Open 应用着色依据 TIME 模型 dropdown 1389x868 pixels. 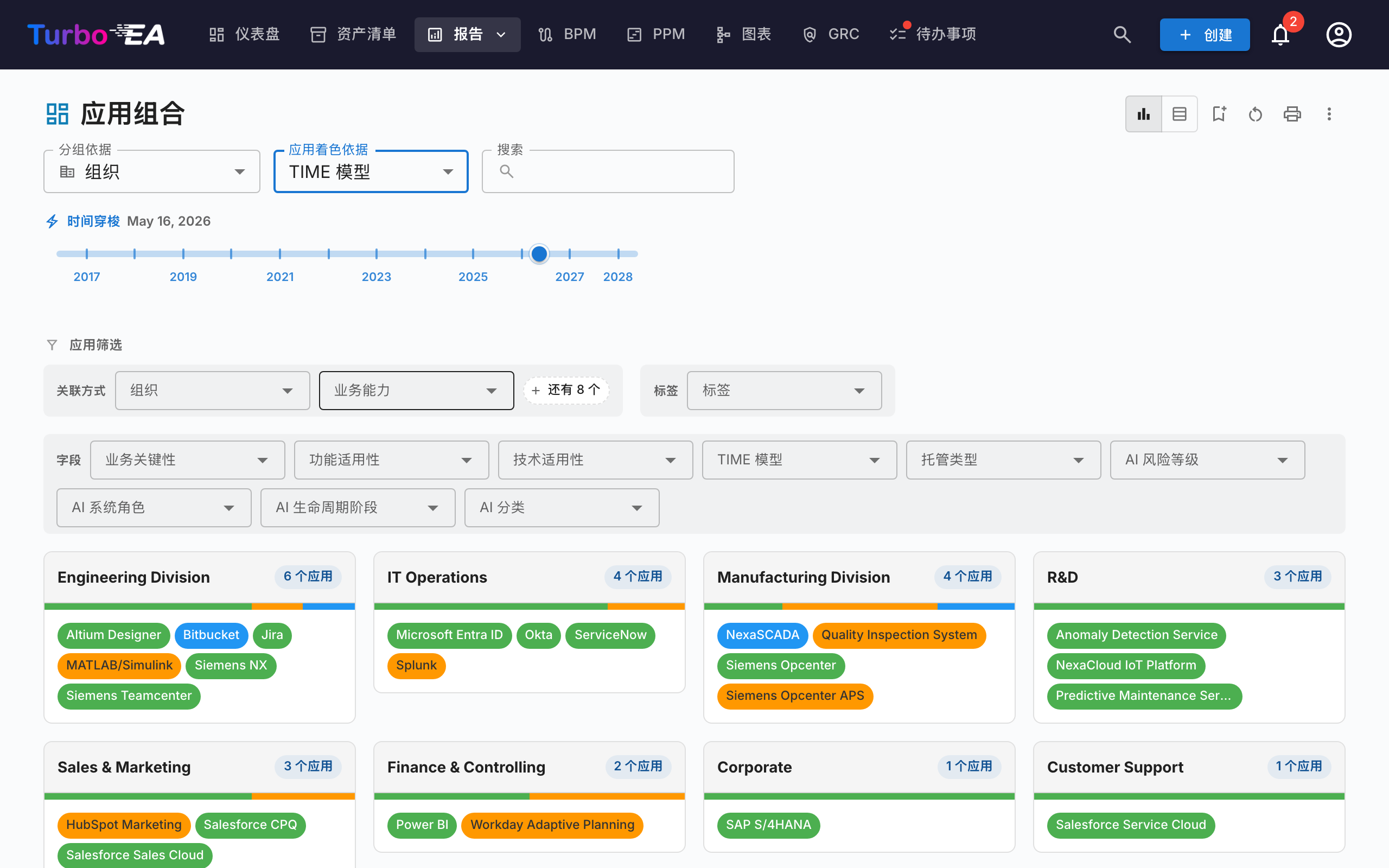[x=371, y=171]
